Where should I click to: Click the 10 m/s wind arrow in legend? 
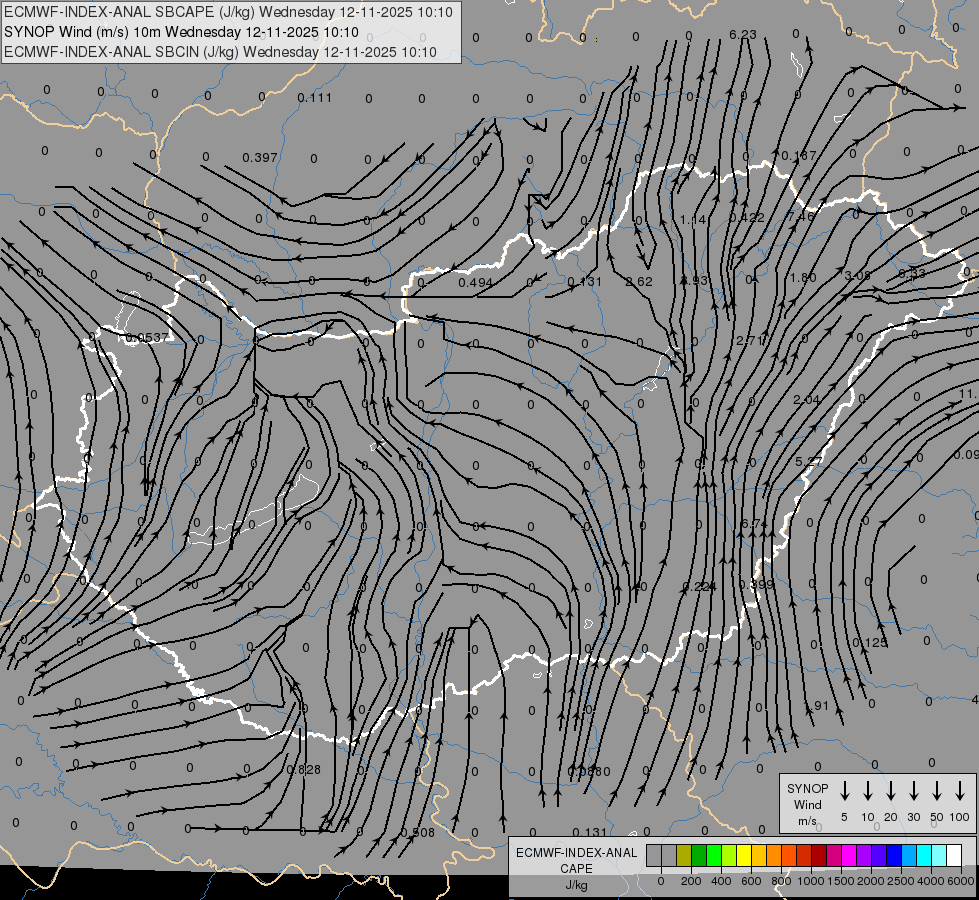tap(867, 791)
